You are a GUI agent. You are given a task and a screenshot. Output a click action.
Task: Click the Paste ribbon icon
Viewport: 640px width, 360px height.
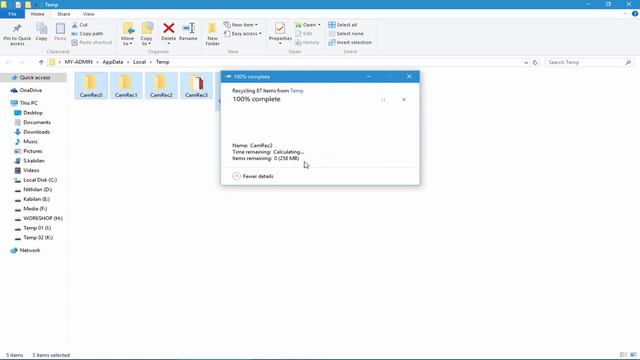point(60,32)
